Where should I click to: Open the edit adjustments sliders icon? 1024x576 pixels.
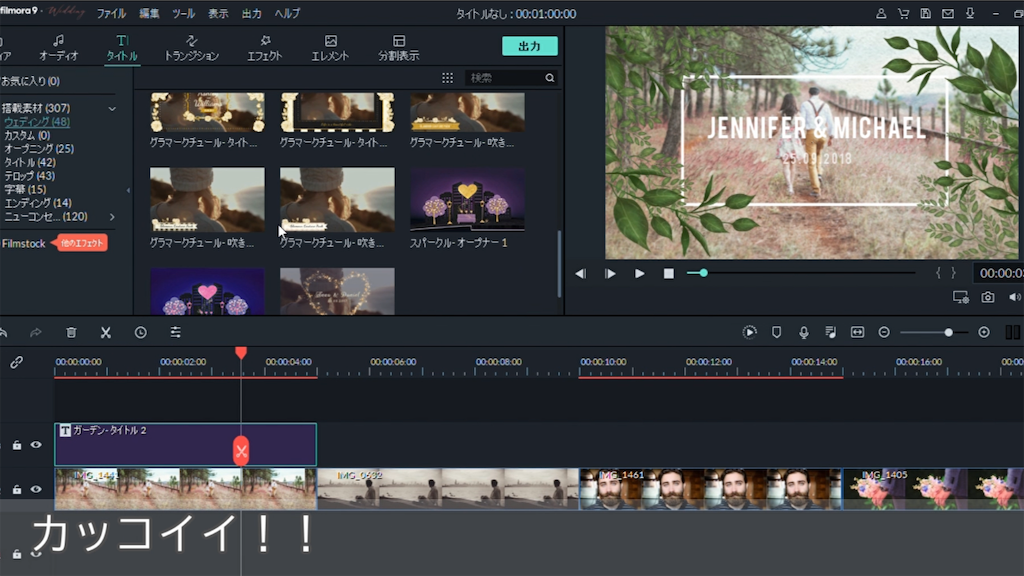[175, 332]
